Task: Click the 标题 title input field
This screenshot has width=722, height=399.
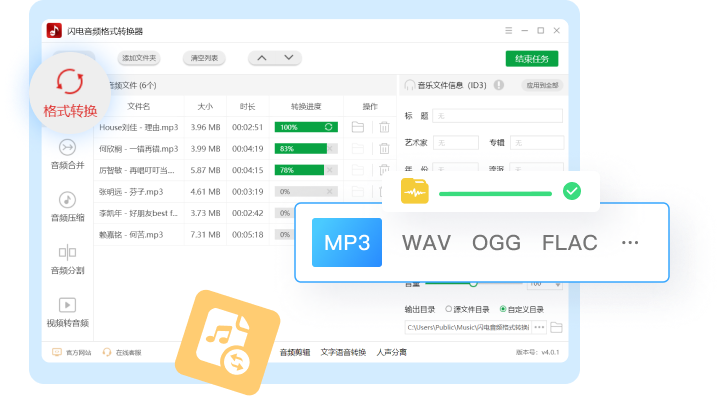Action: [497, 116]
